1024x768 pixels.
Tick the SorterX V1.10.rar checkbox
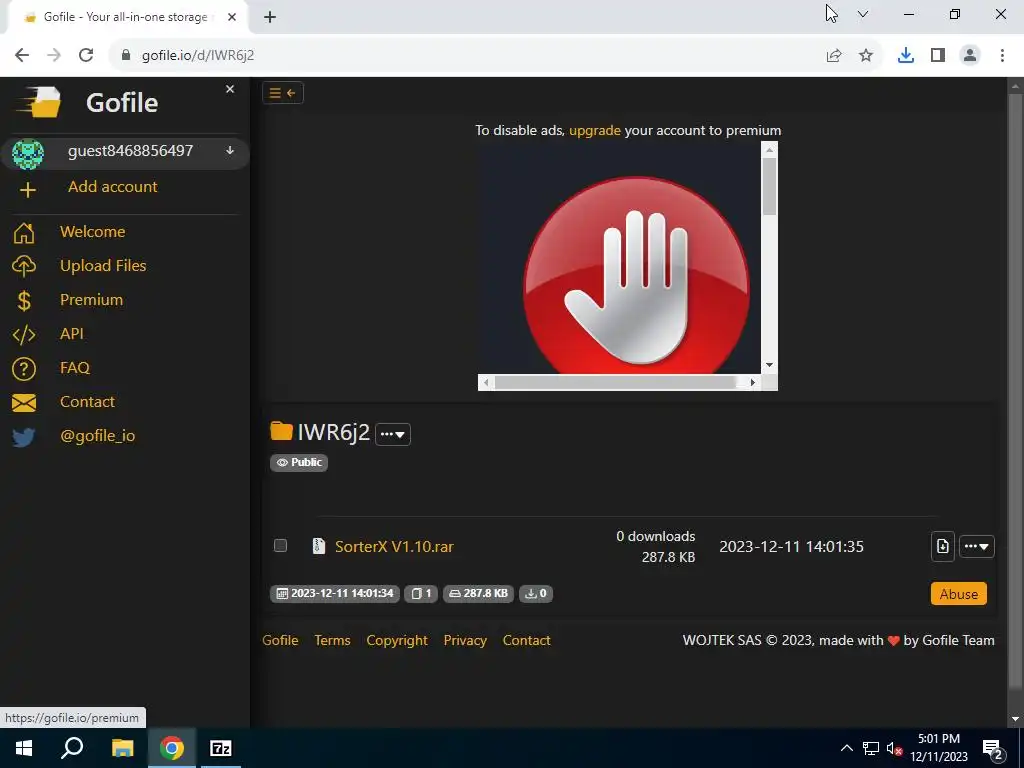pos(280,545)
